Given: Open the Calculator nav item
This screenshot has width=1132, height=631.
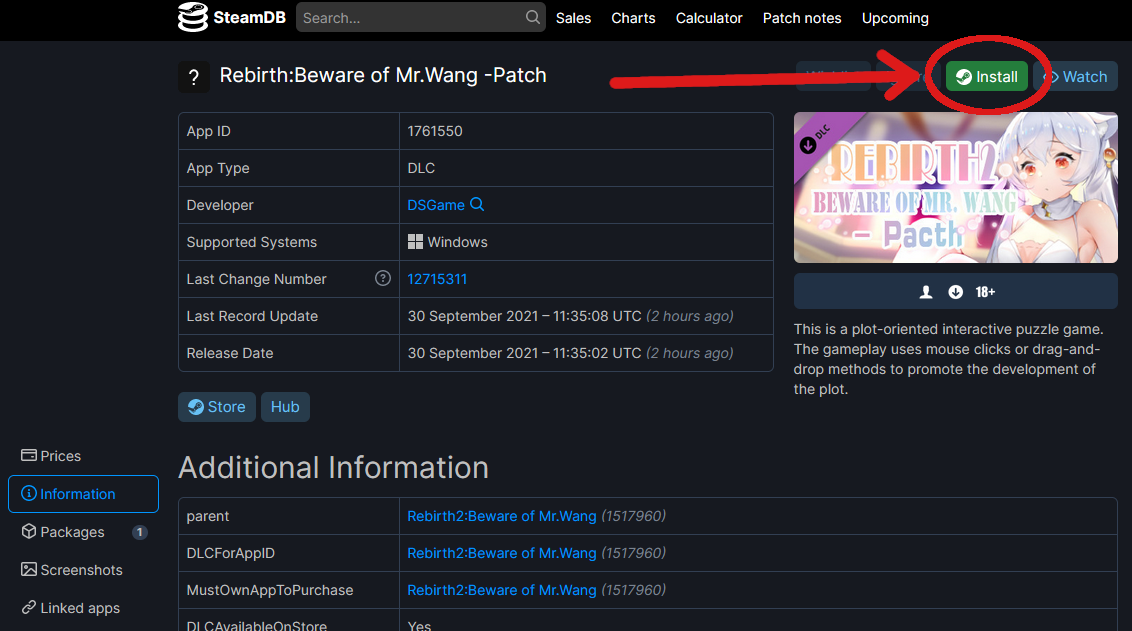Looking at the screenshot, I should 709,18.
